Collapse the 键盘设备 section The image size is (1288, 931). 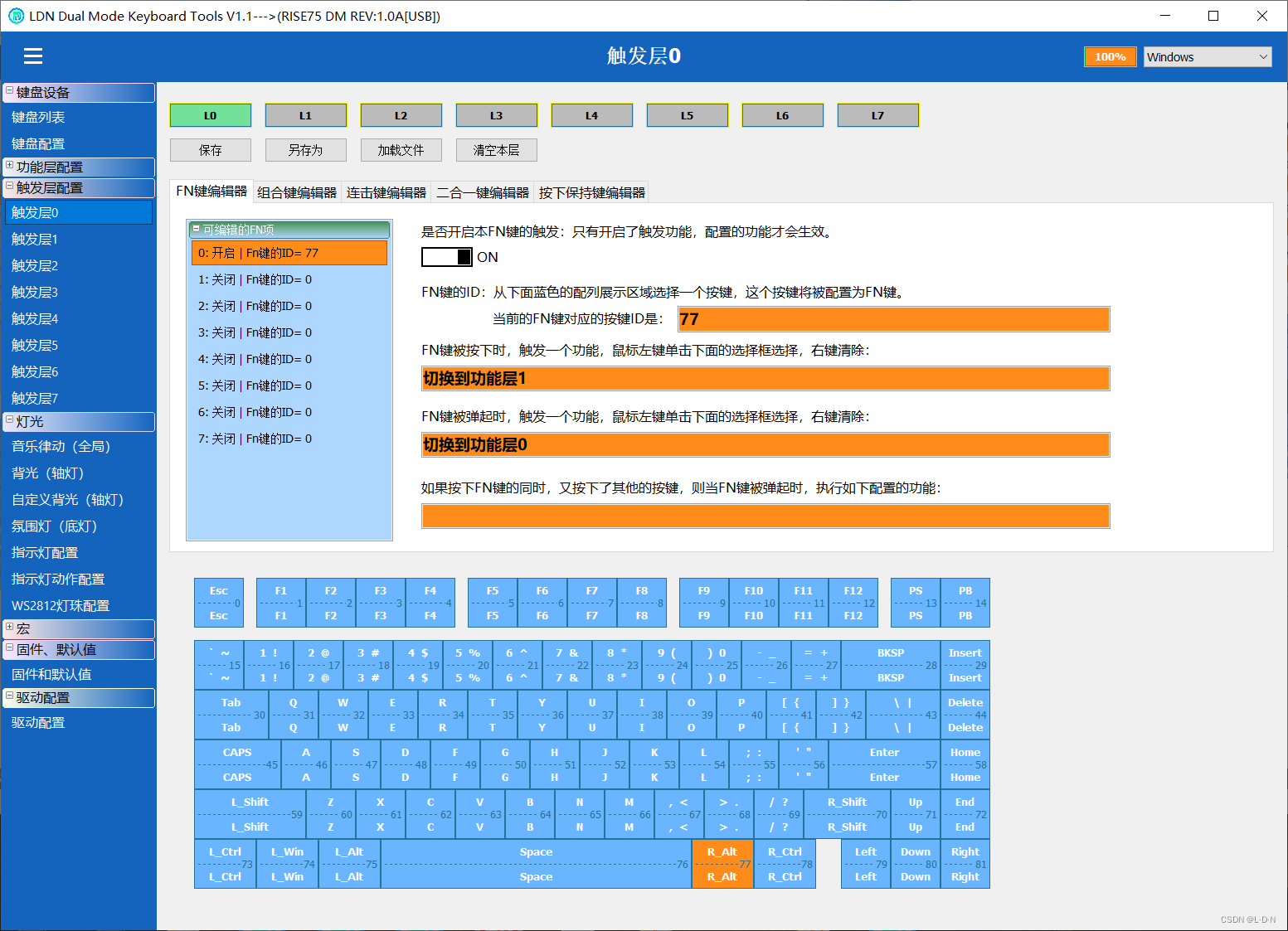click(x=9, y=90)
